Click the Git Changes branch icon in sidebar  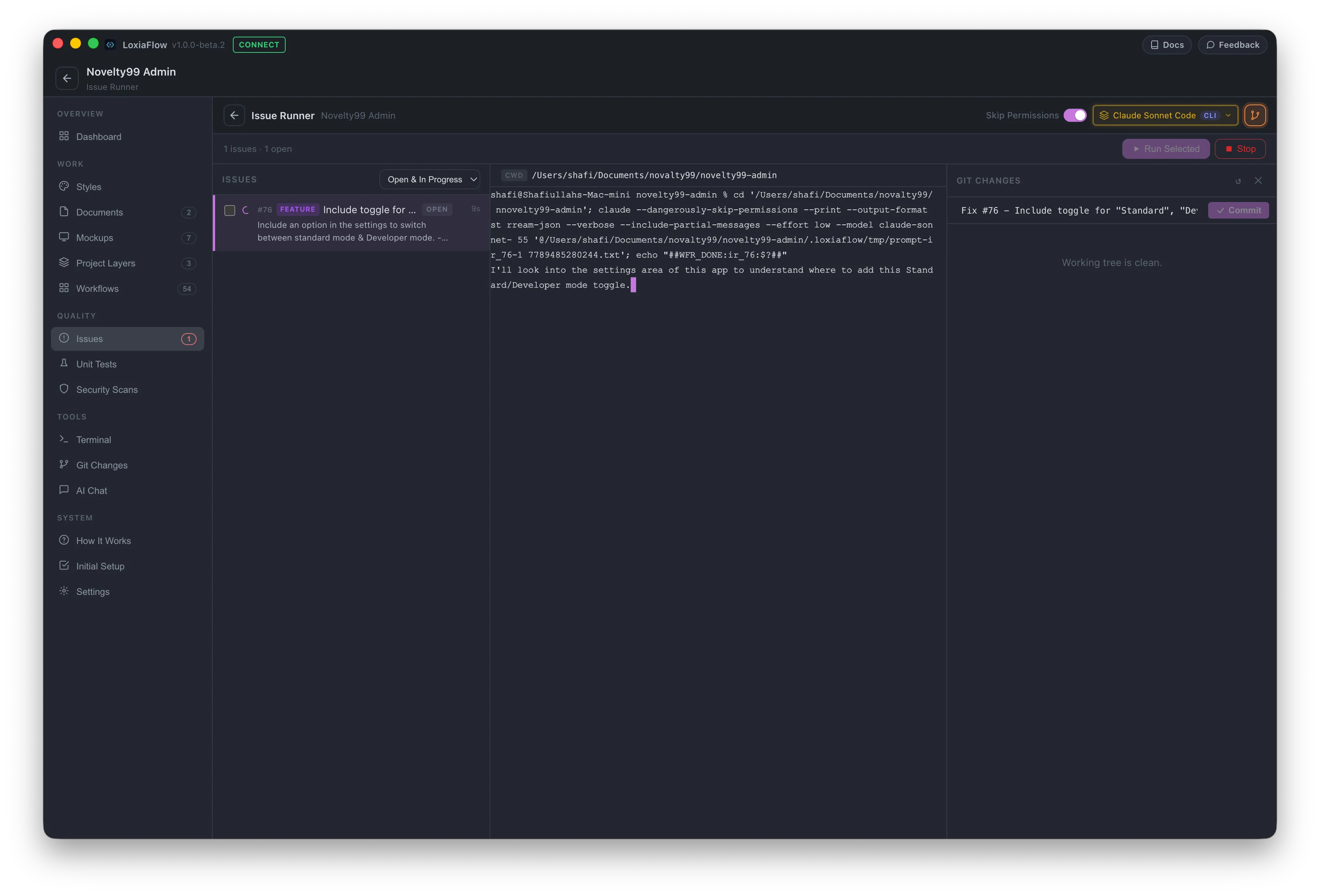click(x=64, y=465)
